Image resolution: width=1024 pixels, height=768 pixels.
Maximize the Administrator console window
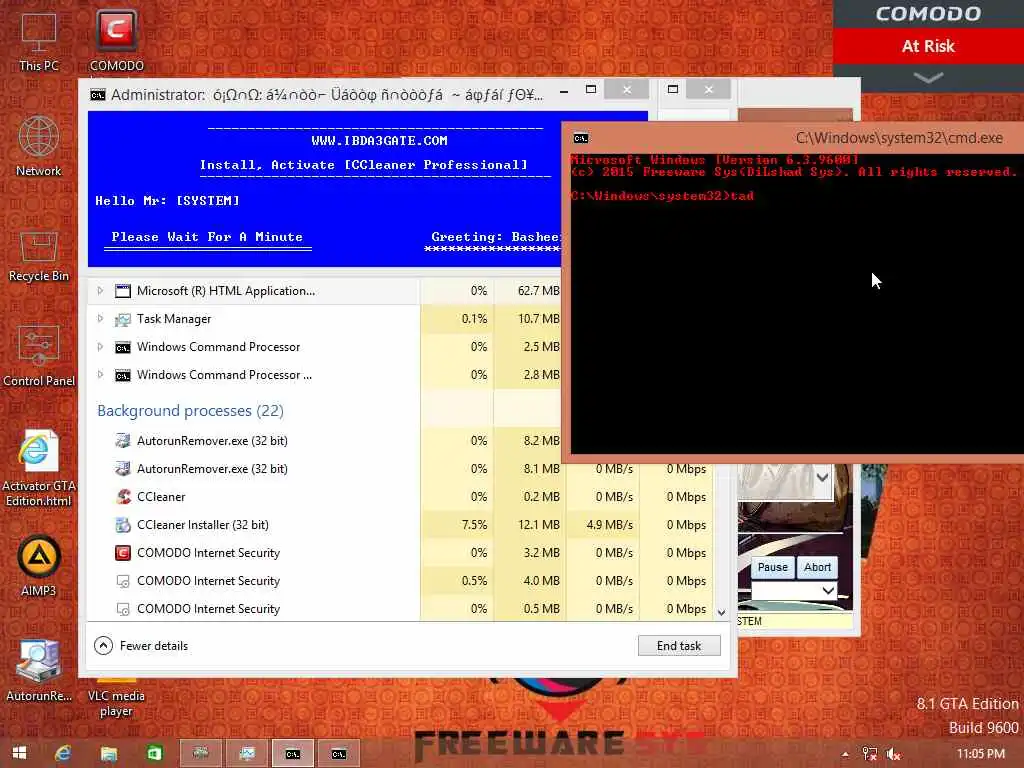tap(590, 89)
